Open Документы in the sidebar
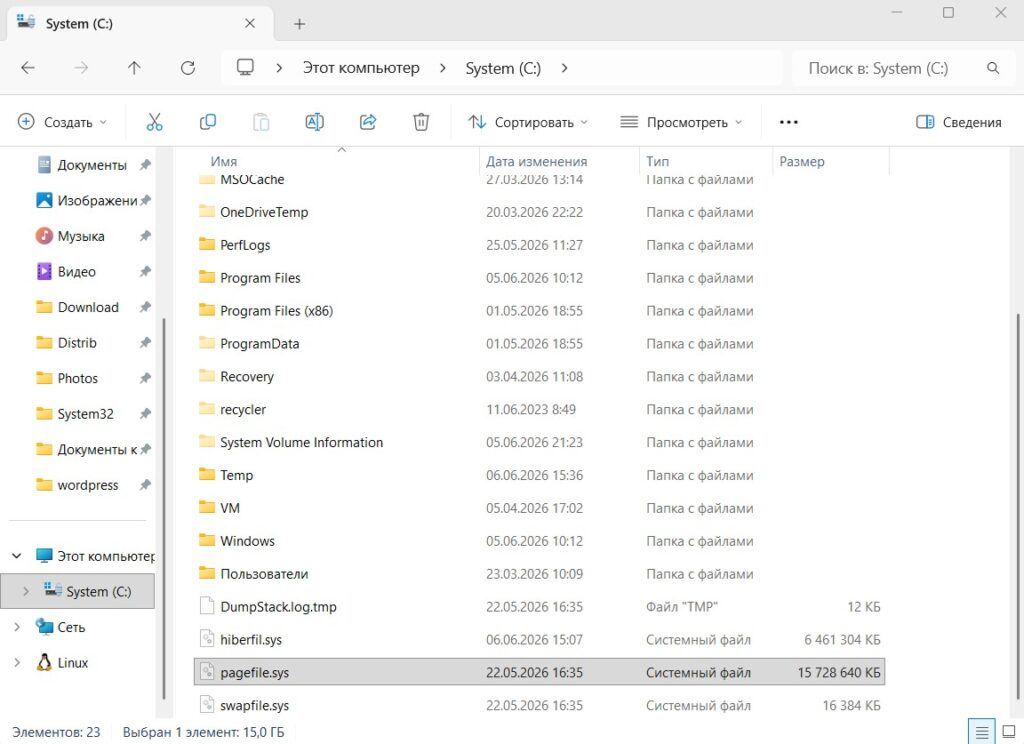This screenshot has width=1024, height=744. coord(81,165)
